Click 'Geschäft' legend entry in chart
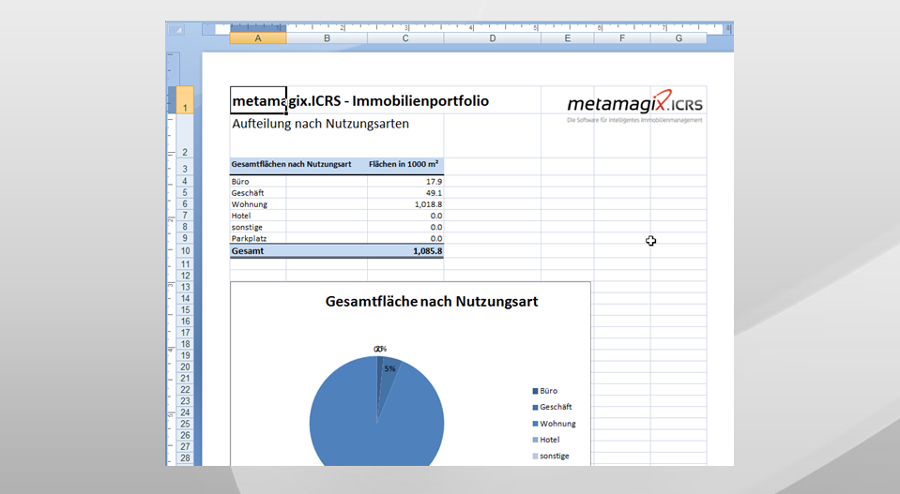The image size is (900, 494). [x=552, y=407]
